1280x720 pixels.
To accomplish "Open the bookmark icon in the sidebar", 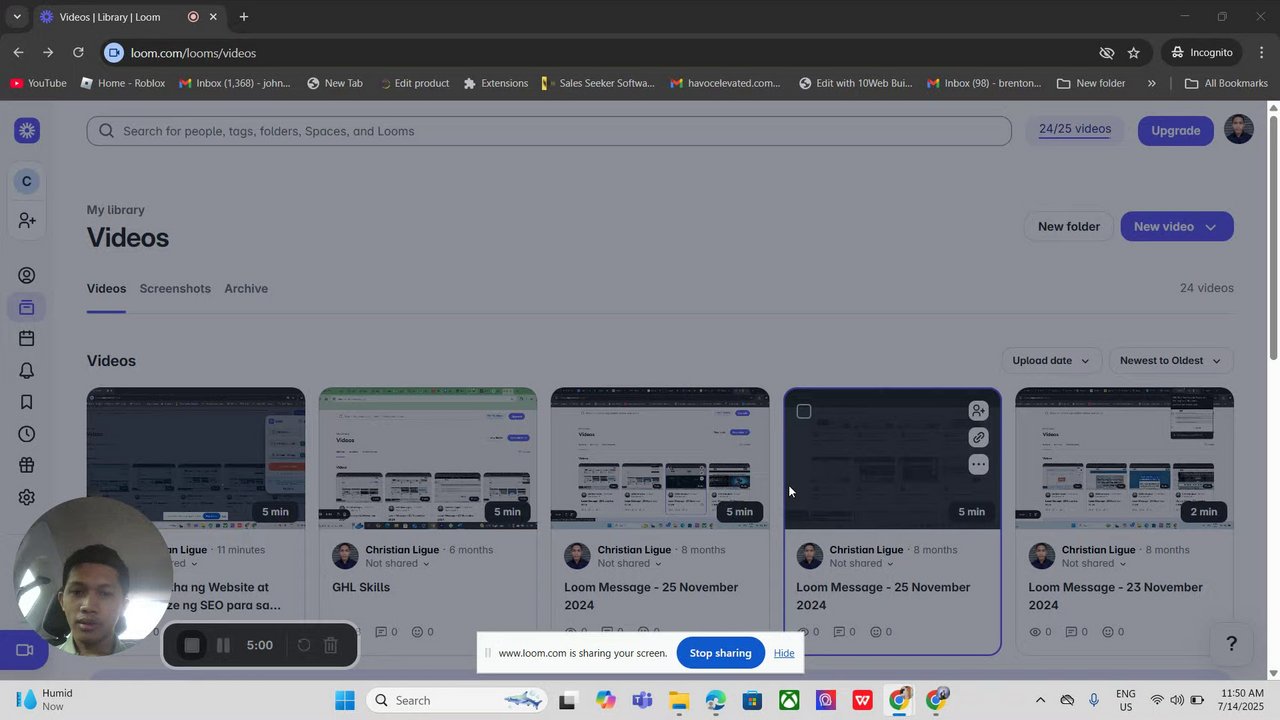I will 27,402.
